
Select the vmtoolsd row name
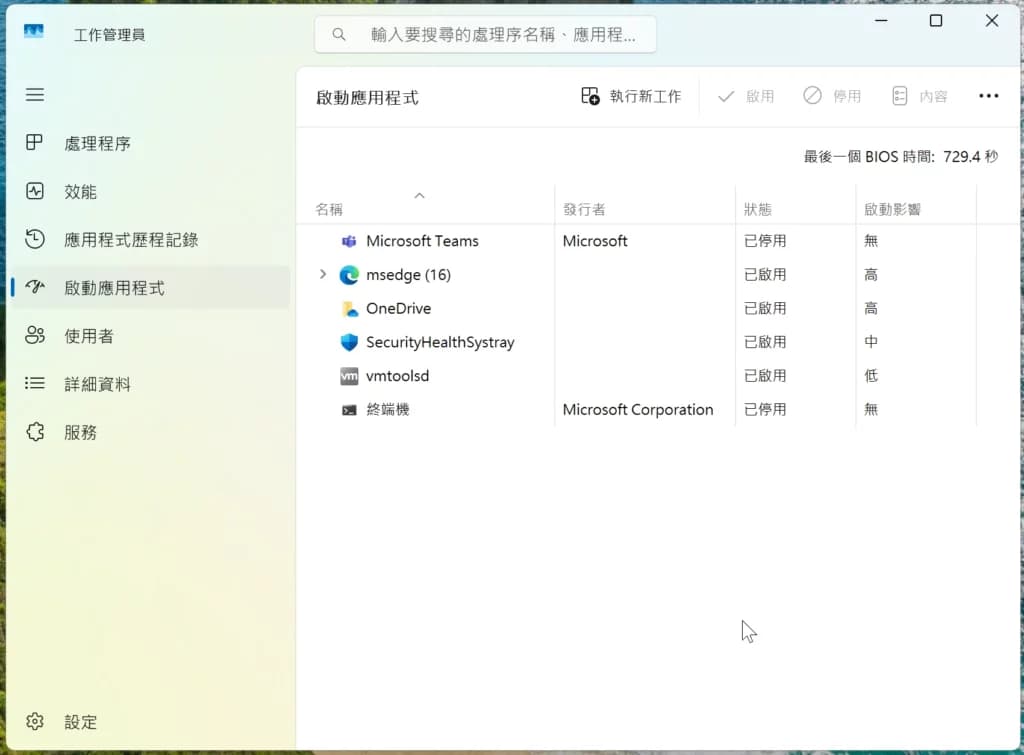[x=397, y=376]
